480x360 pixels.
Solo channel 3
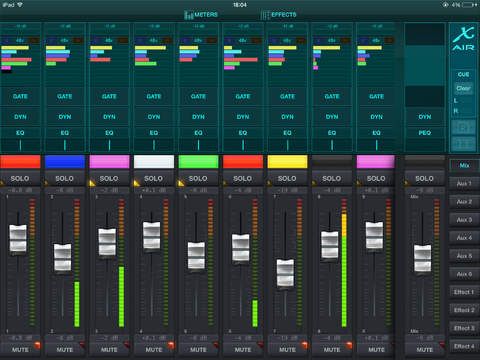[x=109, y=179]
